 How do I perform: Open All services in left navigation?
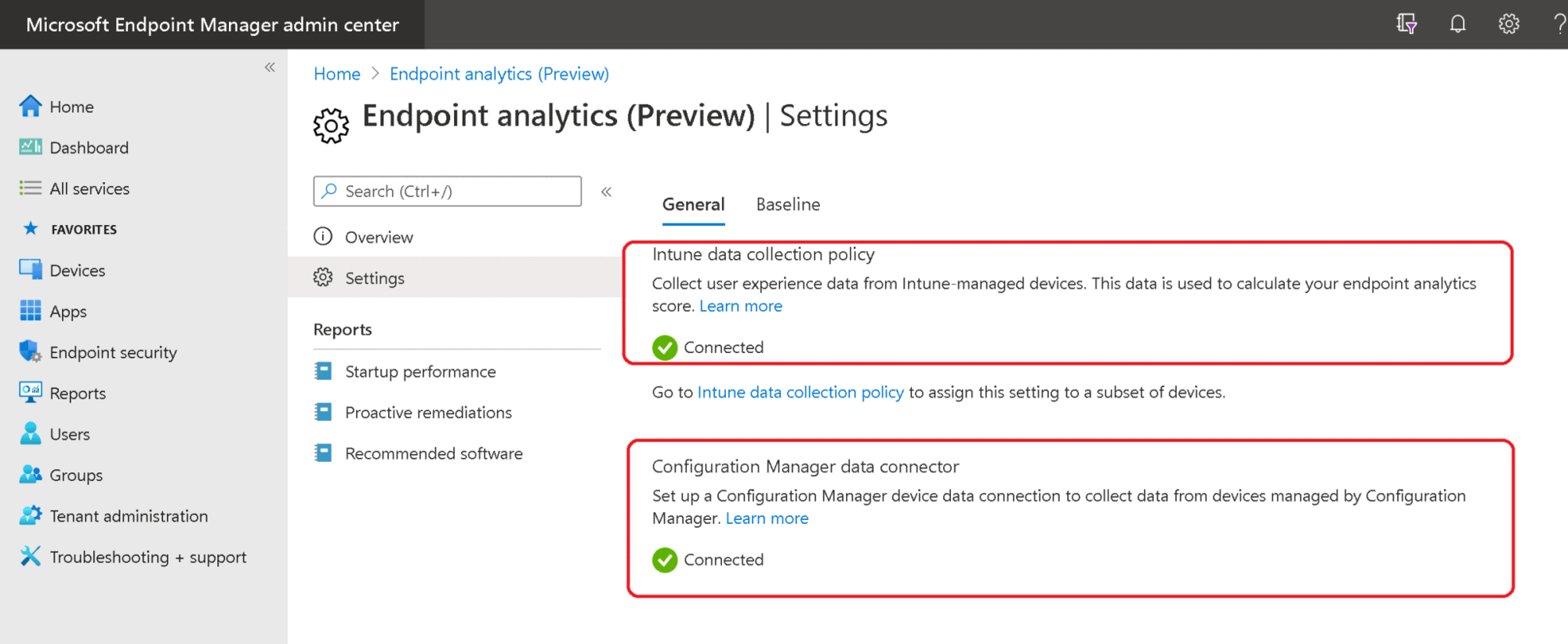pos(89,188)
